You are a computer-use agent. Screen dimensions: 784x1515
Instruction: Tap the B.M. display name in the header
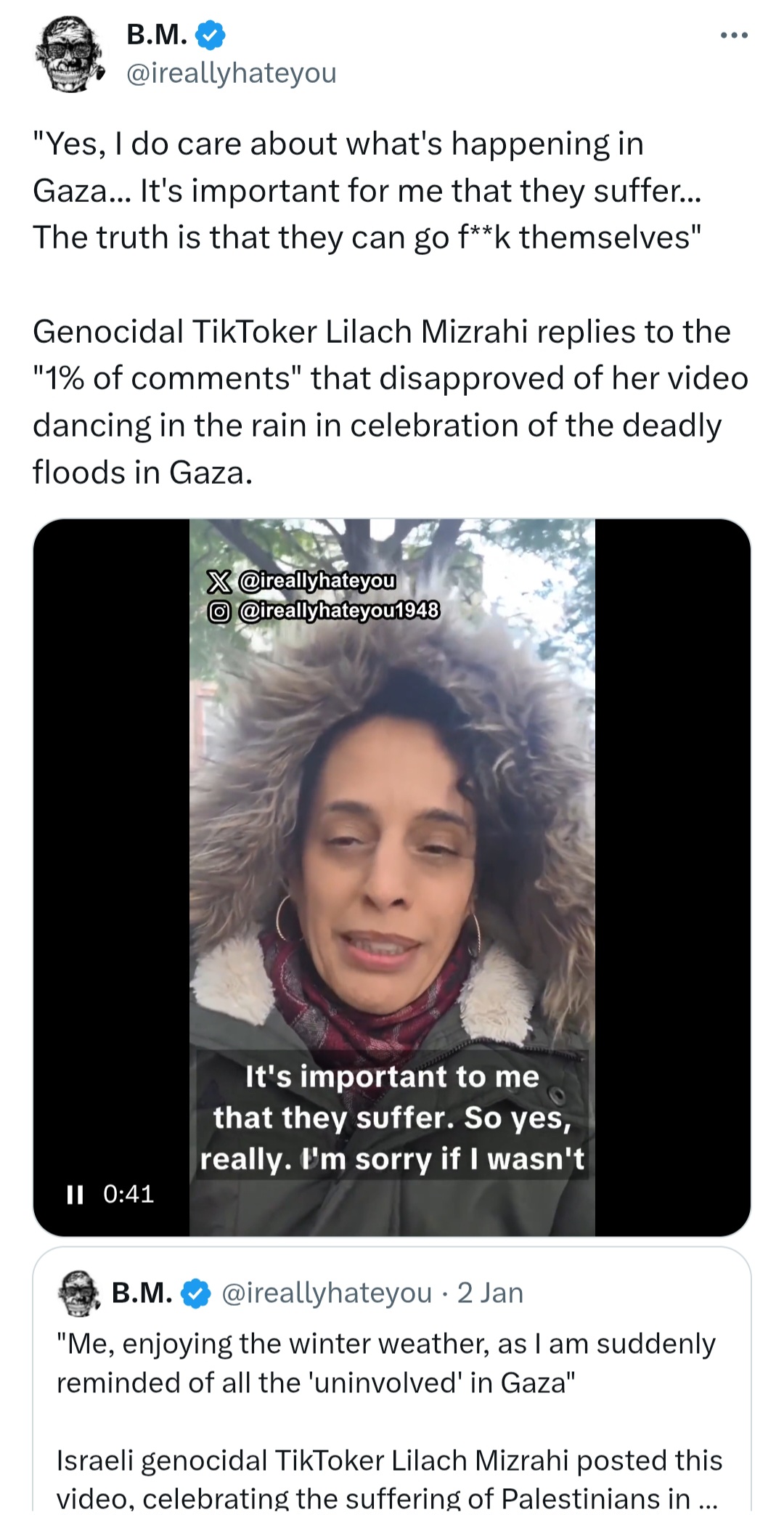(x=157, y=34)
